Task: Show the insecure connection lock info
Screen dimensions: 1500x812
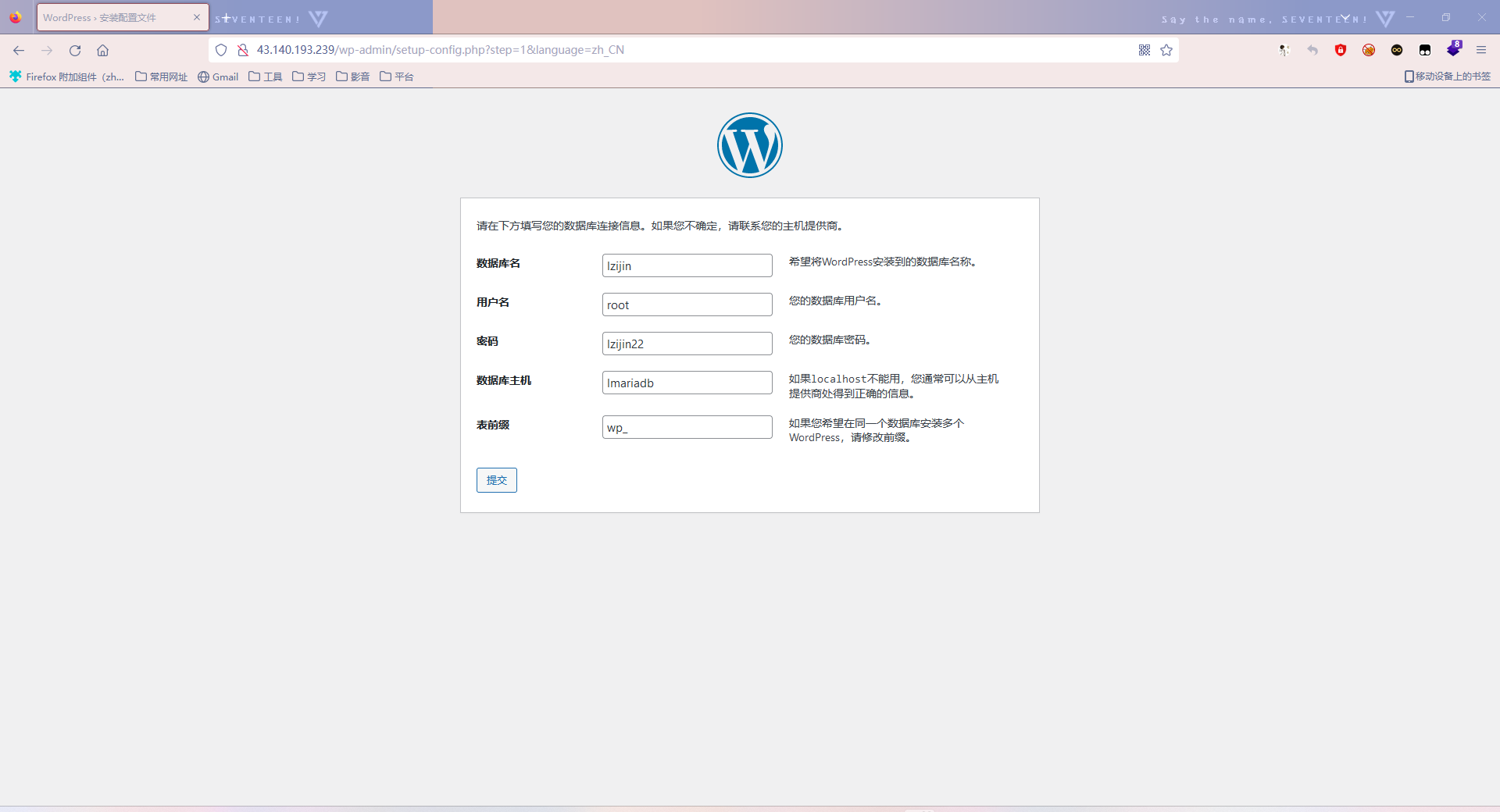Action: (x=243, y=50)
